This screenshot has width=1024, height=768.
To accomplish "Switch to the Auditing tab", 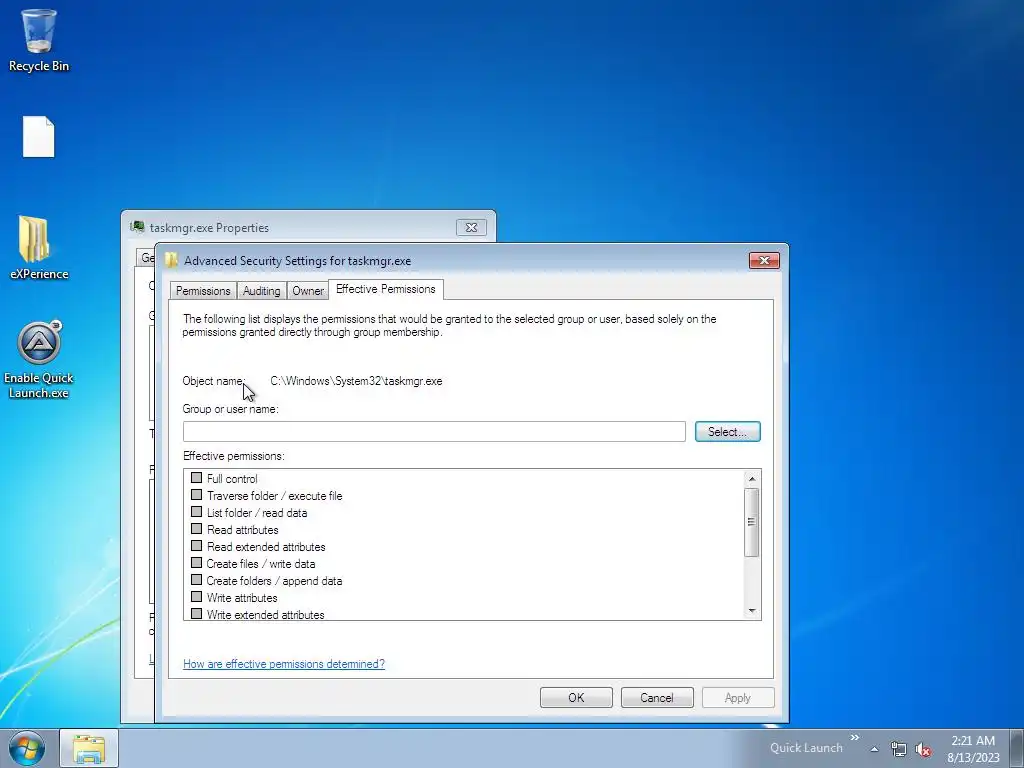I will (261, 291).
